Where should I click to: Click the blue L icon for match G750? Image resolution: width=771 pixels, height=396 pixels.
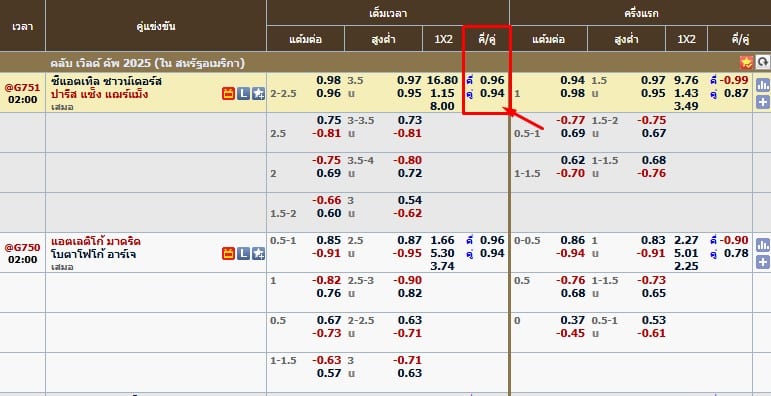243,253
